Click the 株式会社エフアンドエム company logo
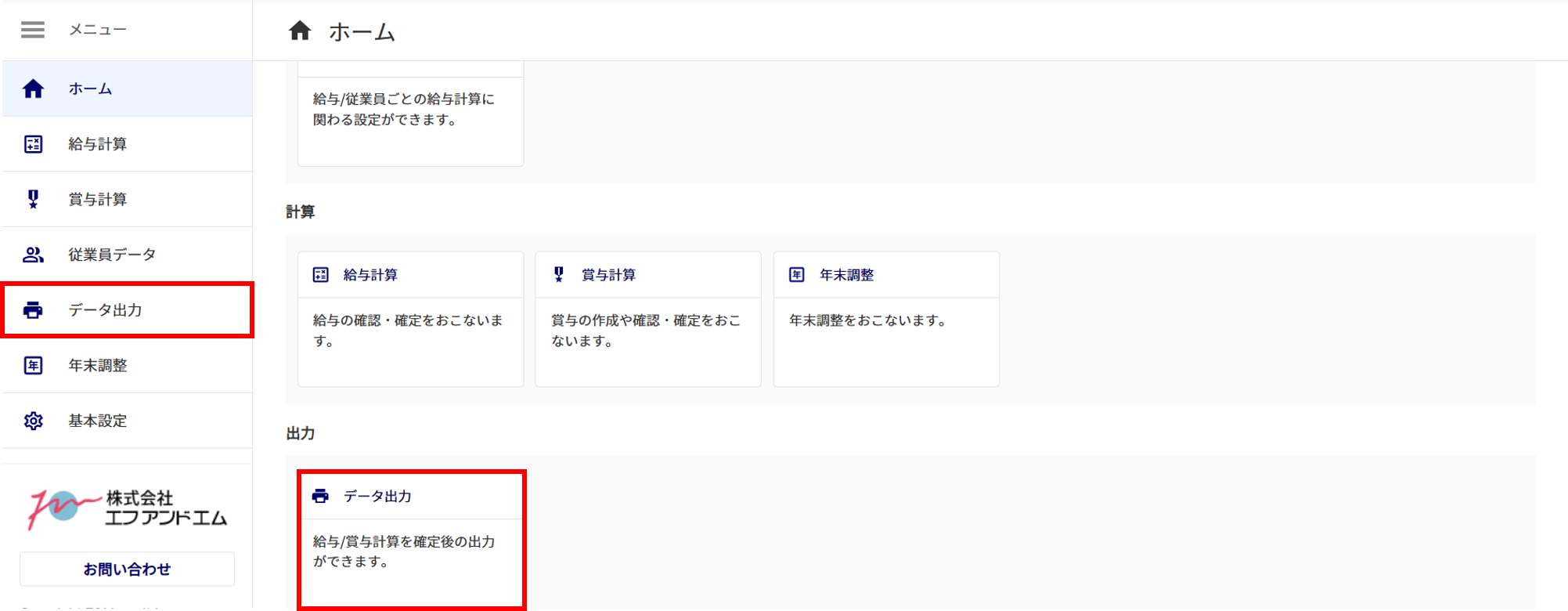This screenshot has height=611, width=1568. [x=128, y=508]
